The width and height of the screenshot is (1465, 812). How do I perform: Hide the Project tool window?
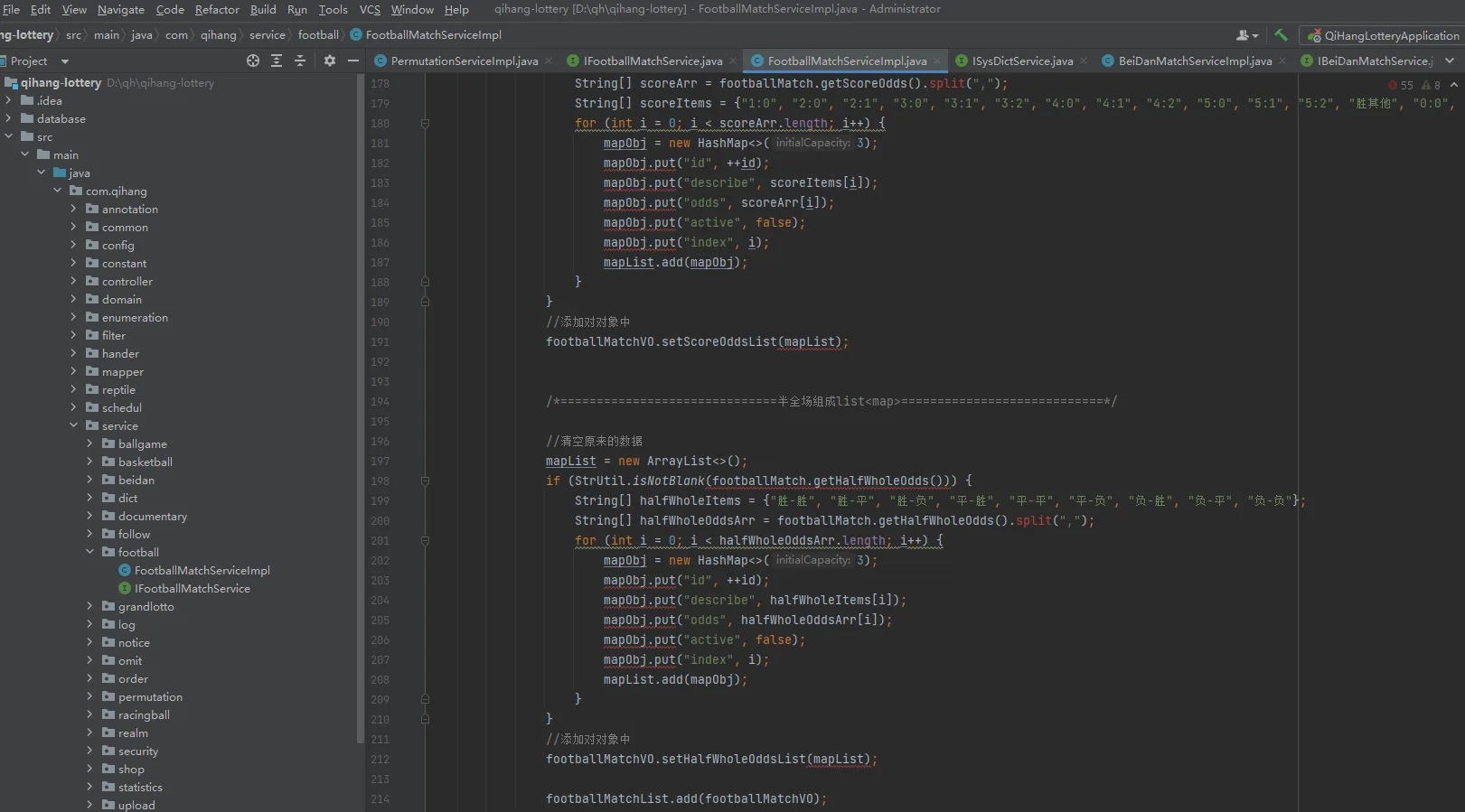(353, 61)
